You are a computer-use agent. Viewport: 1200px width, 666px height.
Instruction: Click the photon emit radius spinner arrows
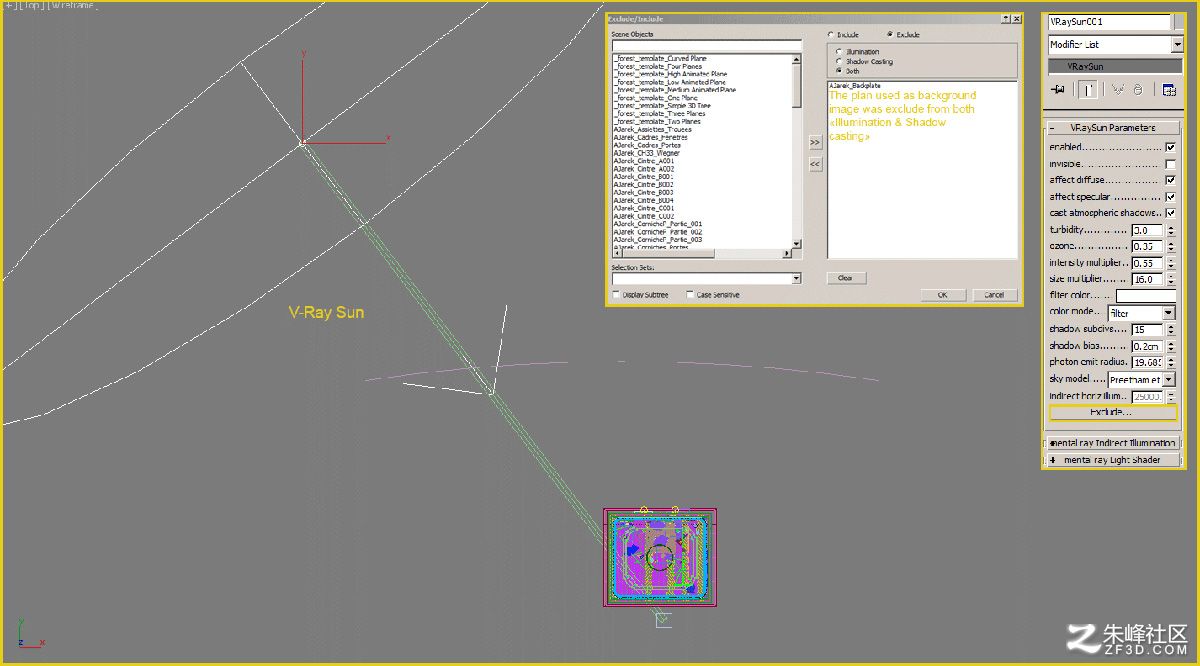point(1170,363)
